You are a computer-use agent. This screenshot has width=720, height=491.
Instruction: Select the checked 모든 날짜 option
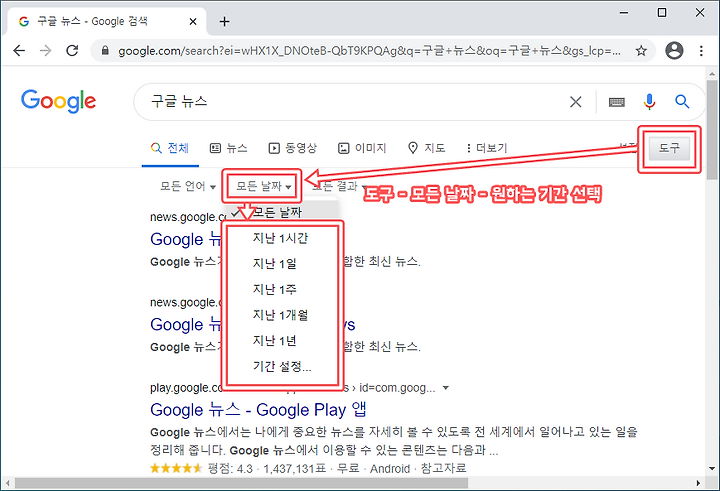(x=281, y=212)
